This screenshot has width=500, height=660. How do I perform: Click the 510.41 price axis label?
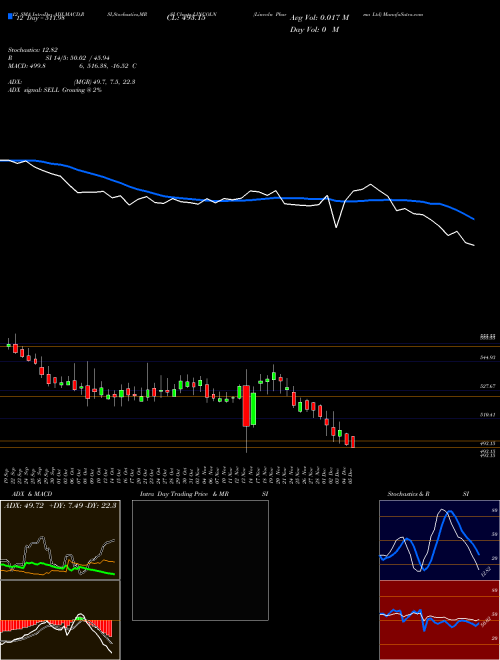(x=489, y=415)
